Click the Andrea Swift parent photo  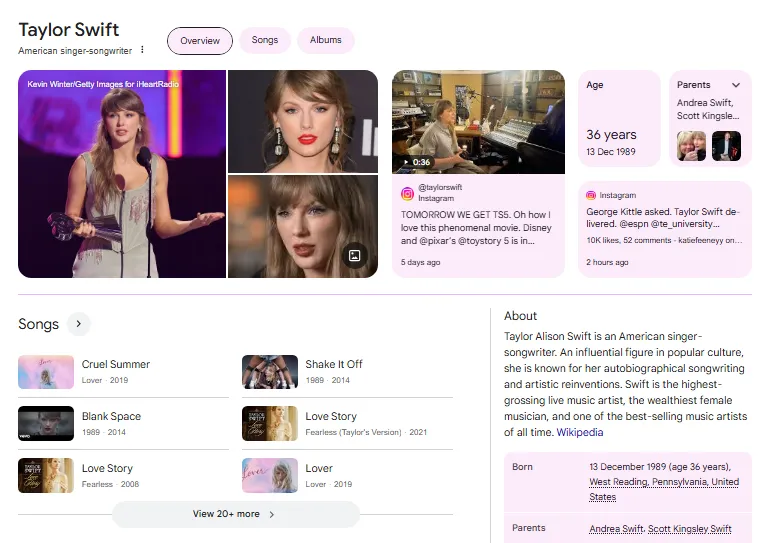click(x=691, y=146)
